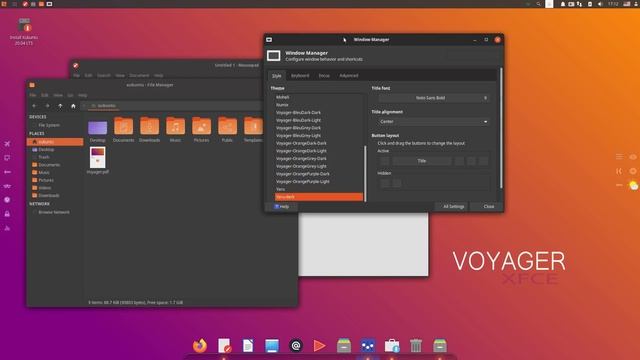The image size is (640, 360).
Task: Open Install Xubuntu 20.04 LTS desktop icon
Action: (x=24, y=31)
